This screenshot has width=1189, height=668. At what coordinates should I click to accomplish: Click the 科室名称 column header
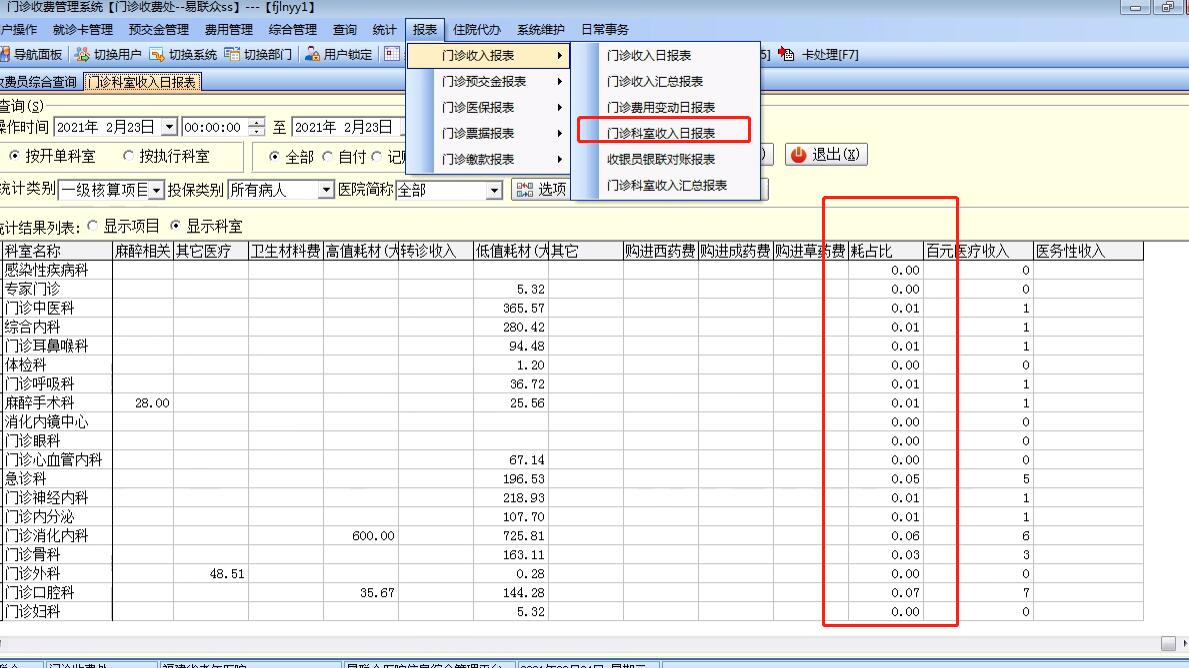pyautogui.click(x=58, y=251)
